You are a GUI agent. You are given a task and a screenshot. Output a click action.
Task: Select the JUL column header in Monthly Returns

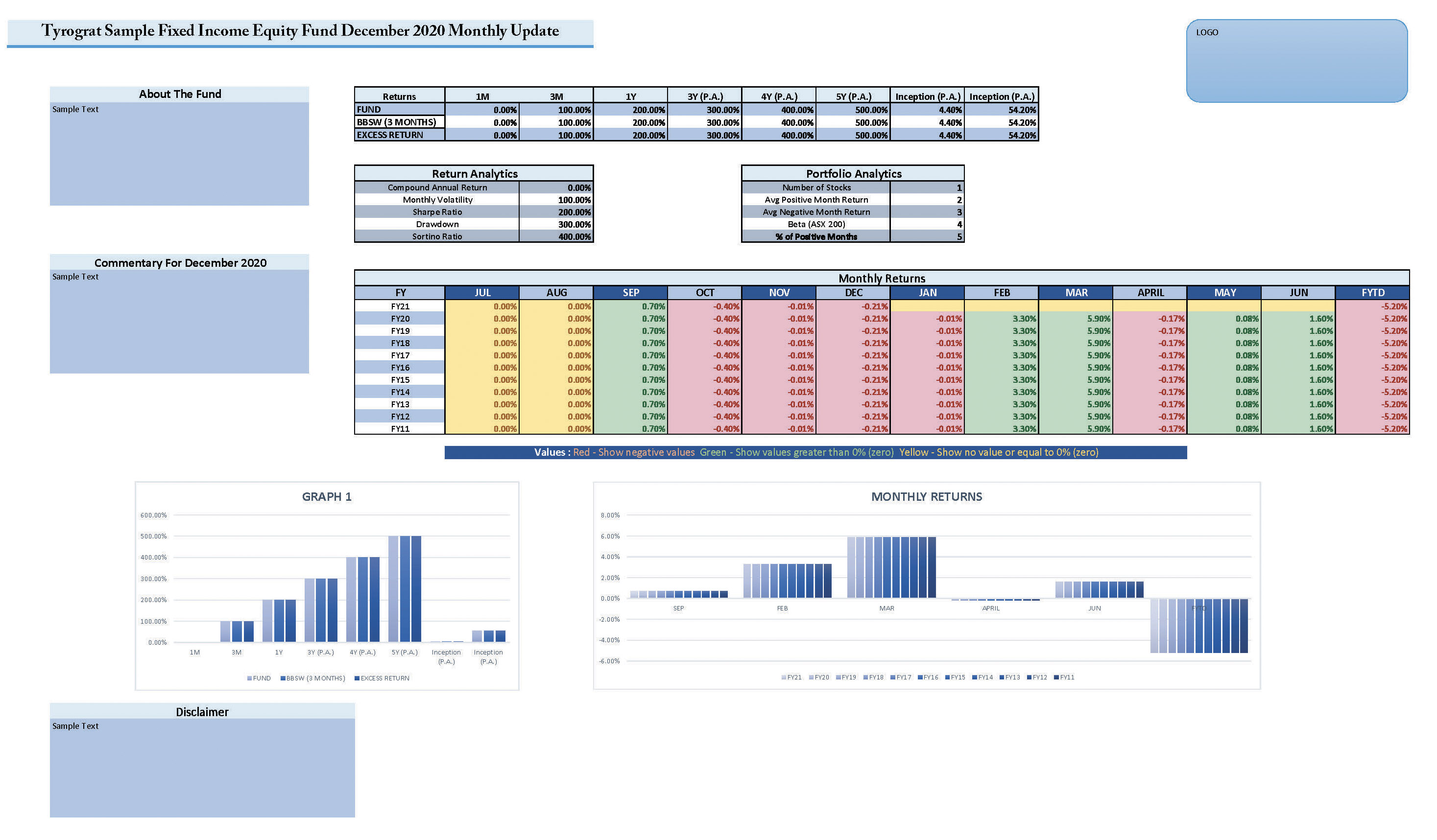pyautogui.click(x=482, y=293)
